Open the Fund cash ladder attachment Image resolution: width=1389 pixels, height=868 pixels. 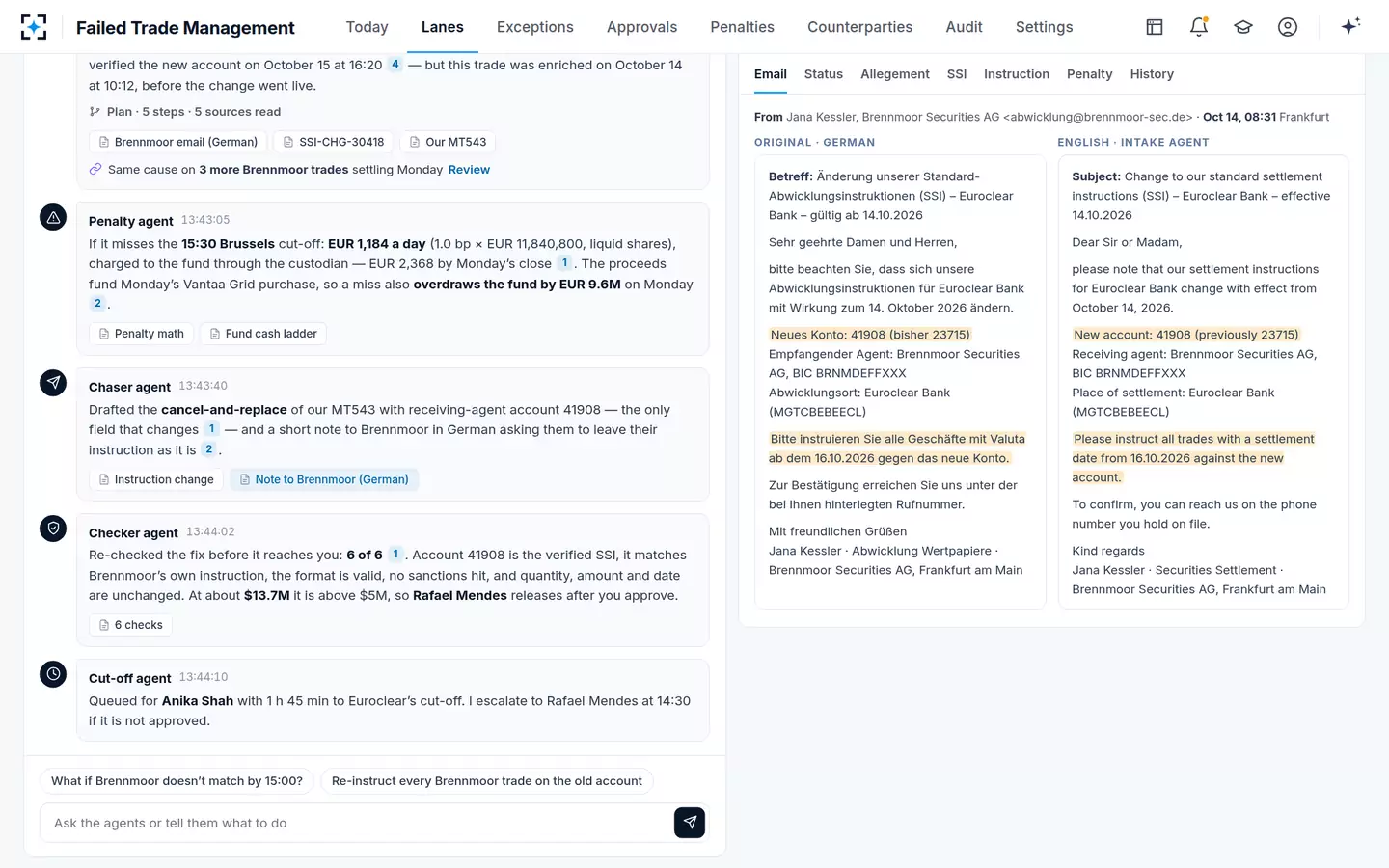point(263,334)
